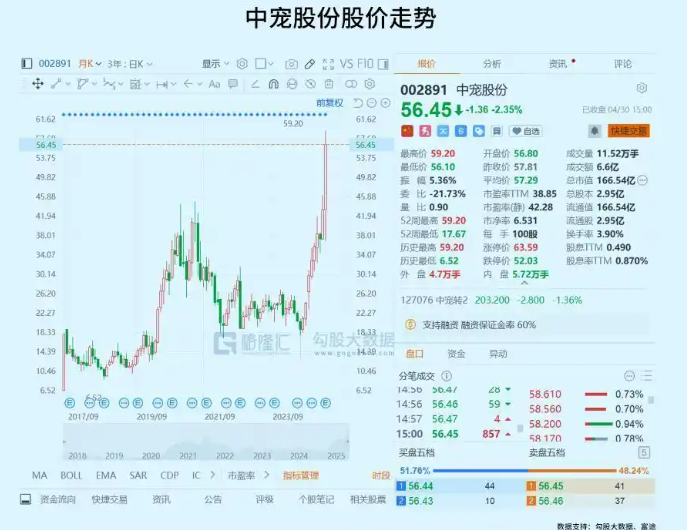Enable the magnet snap tool
This screenshot has width=687, height=530.
point(273,84)
